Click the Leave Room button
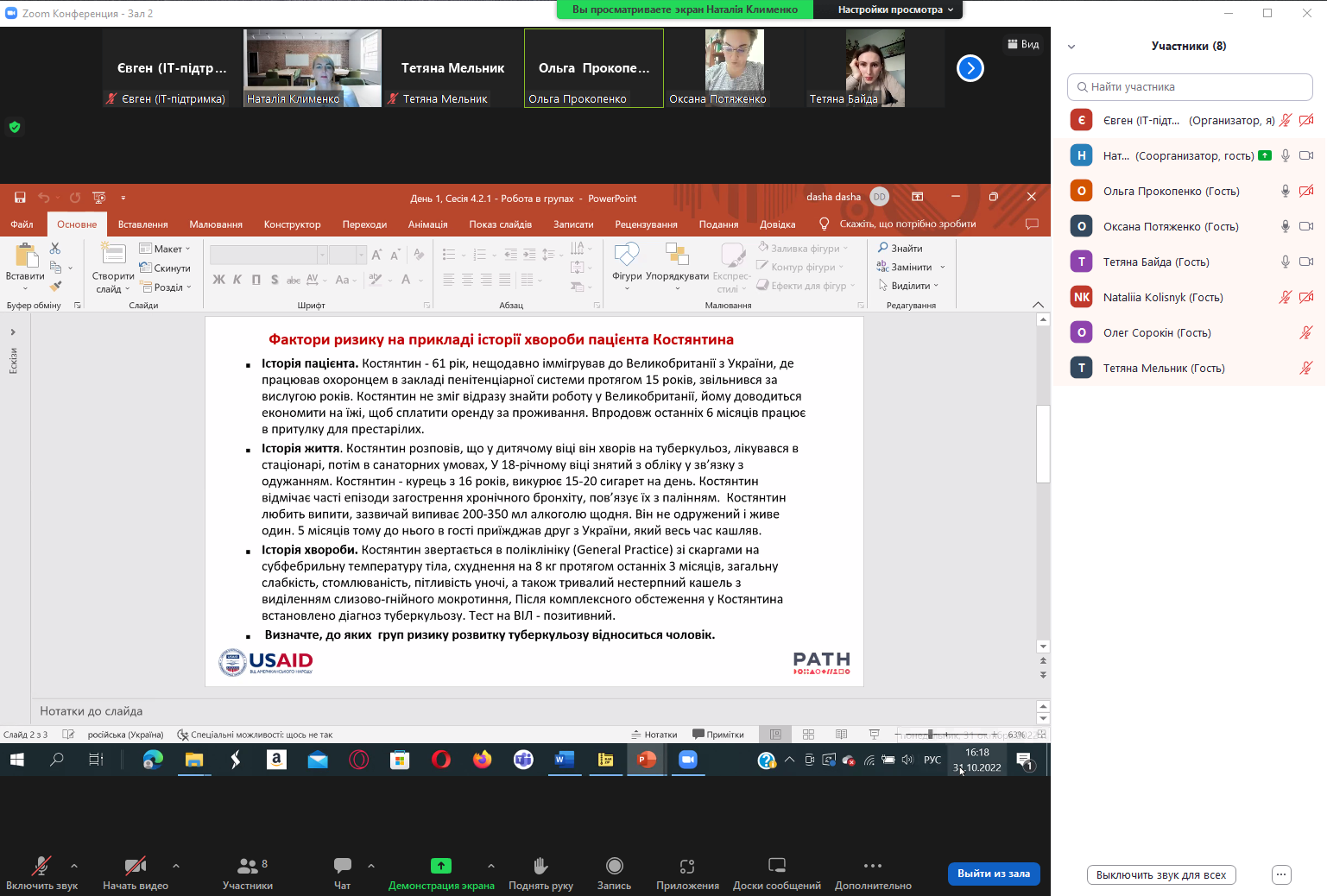The image size is (1327, 896). (993, 874)
